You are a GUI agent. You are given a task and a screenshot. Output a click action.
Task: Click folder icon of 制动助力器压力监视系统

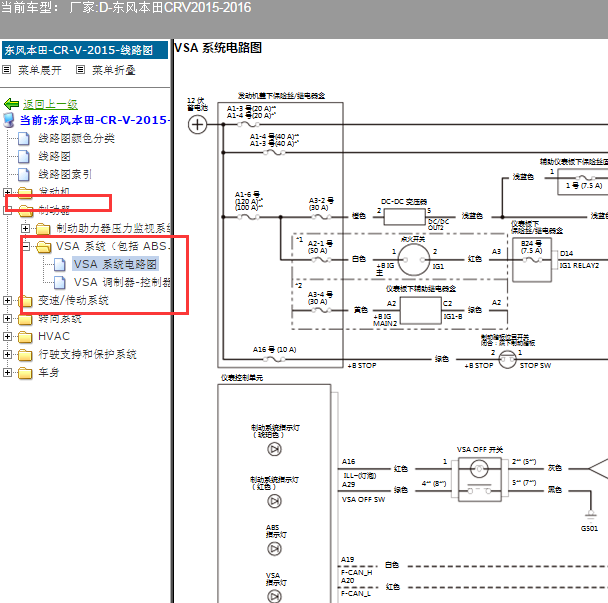[x=43, y=229]
